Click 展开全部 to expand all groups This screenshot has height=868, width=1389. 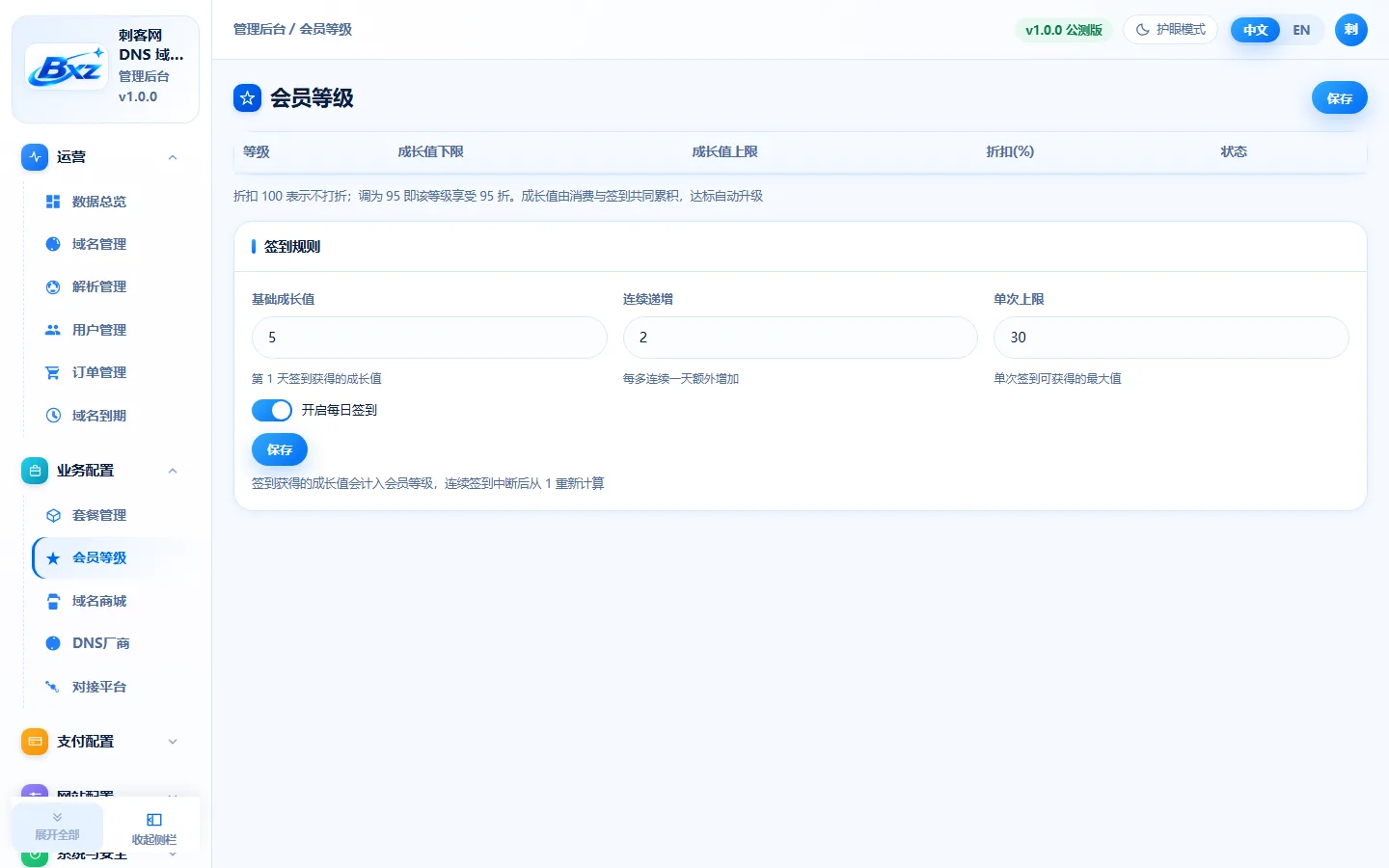[58, 826]
